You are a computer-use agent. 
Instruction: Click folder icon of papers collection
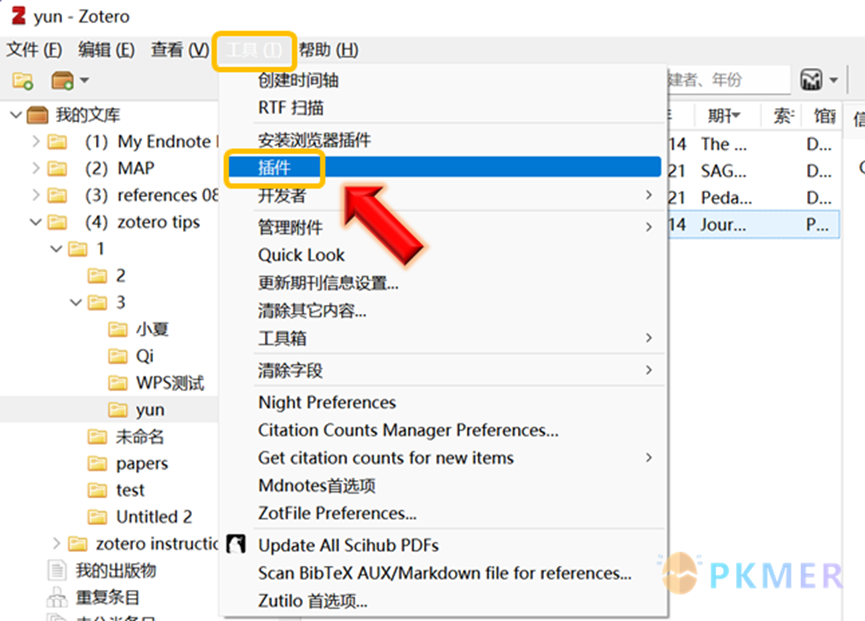coord(97,464)
